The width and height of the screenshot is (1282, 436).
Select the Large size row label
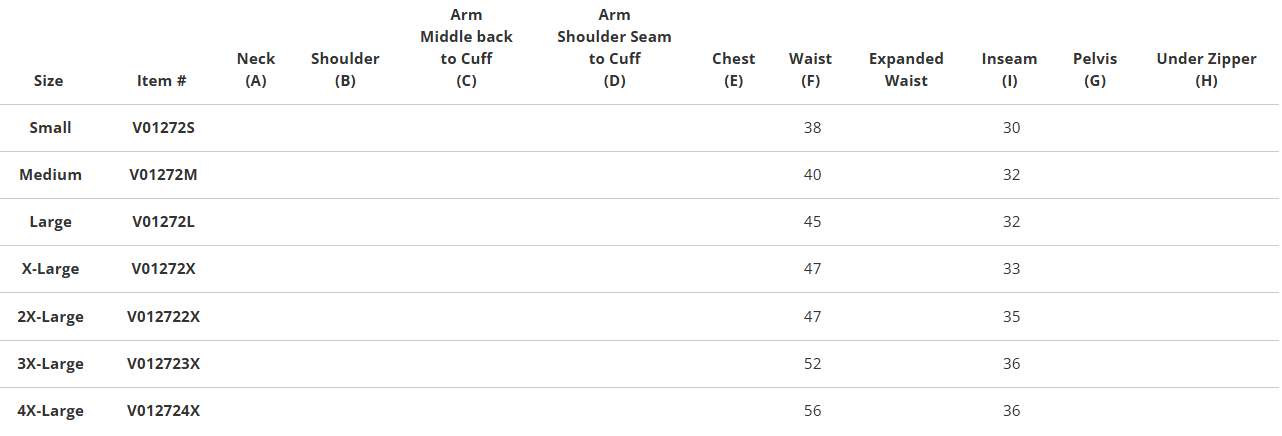pos(50,222)
